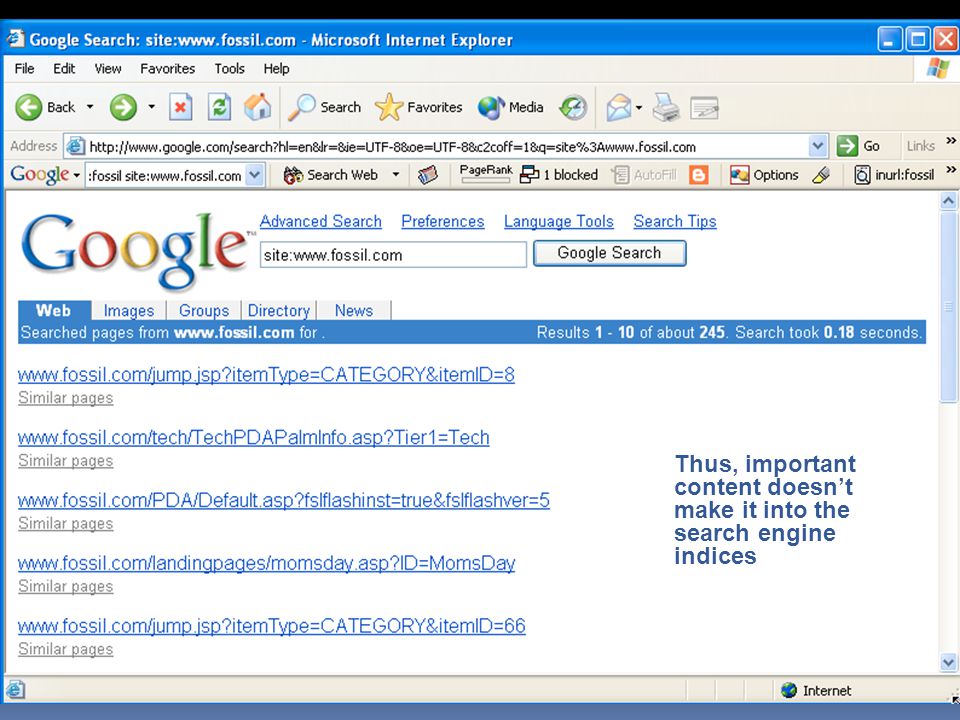Switch to the News tab
The width and height of the screenshot is (960, 720).
[354, 311]
